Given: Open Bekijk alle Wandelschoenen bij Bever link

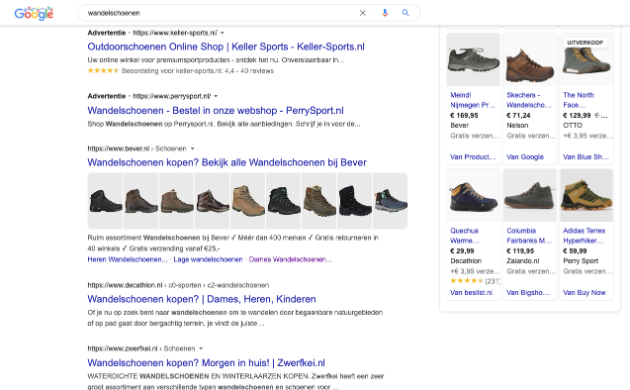Looking at the screenshot, I should [x=227, y=162].
